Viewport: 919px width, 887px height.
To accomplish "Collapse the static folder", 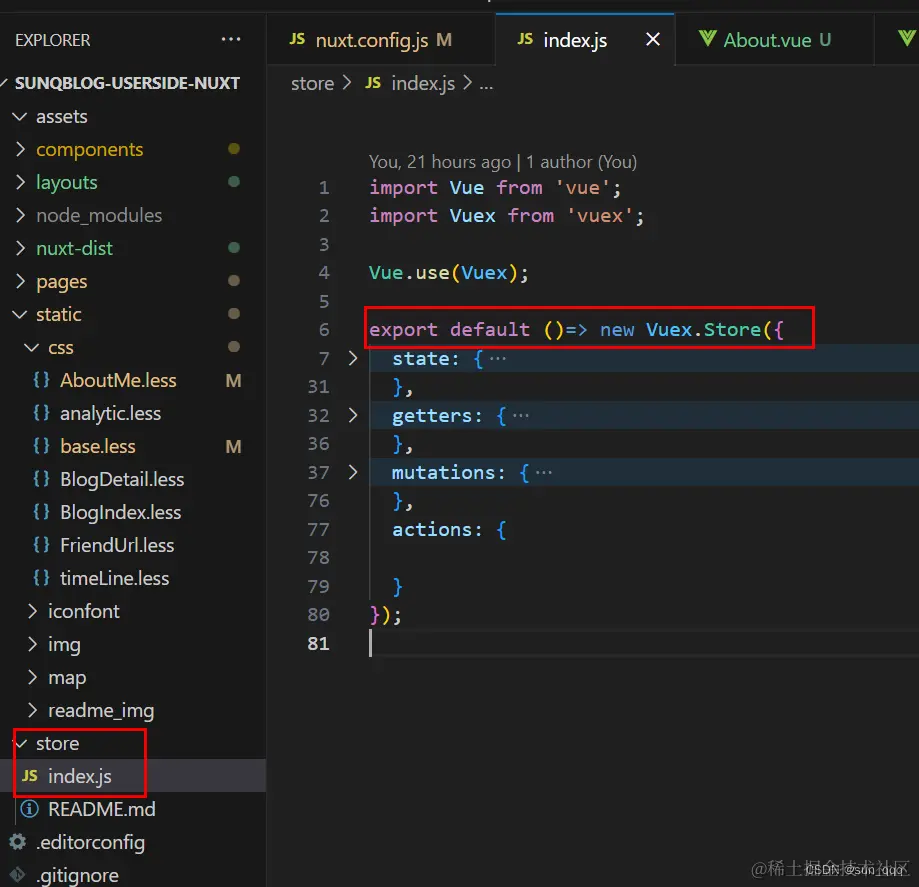I will click(x=20, y=314).
